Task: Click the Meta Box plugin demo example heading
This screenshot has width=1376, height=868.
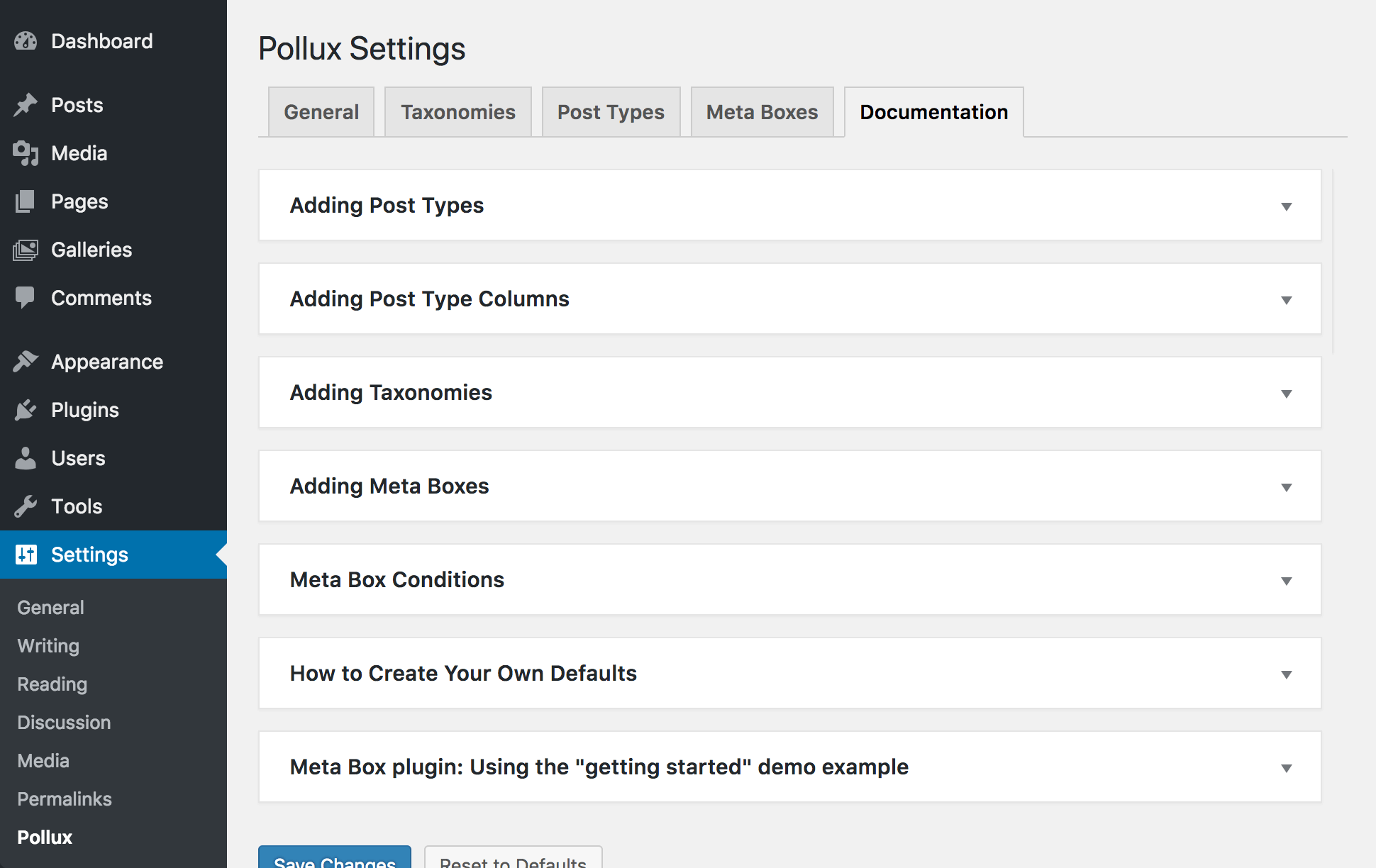Action: click(599, 767)
